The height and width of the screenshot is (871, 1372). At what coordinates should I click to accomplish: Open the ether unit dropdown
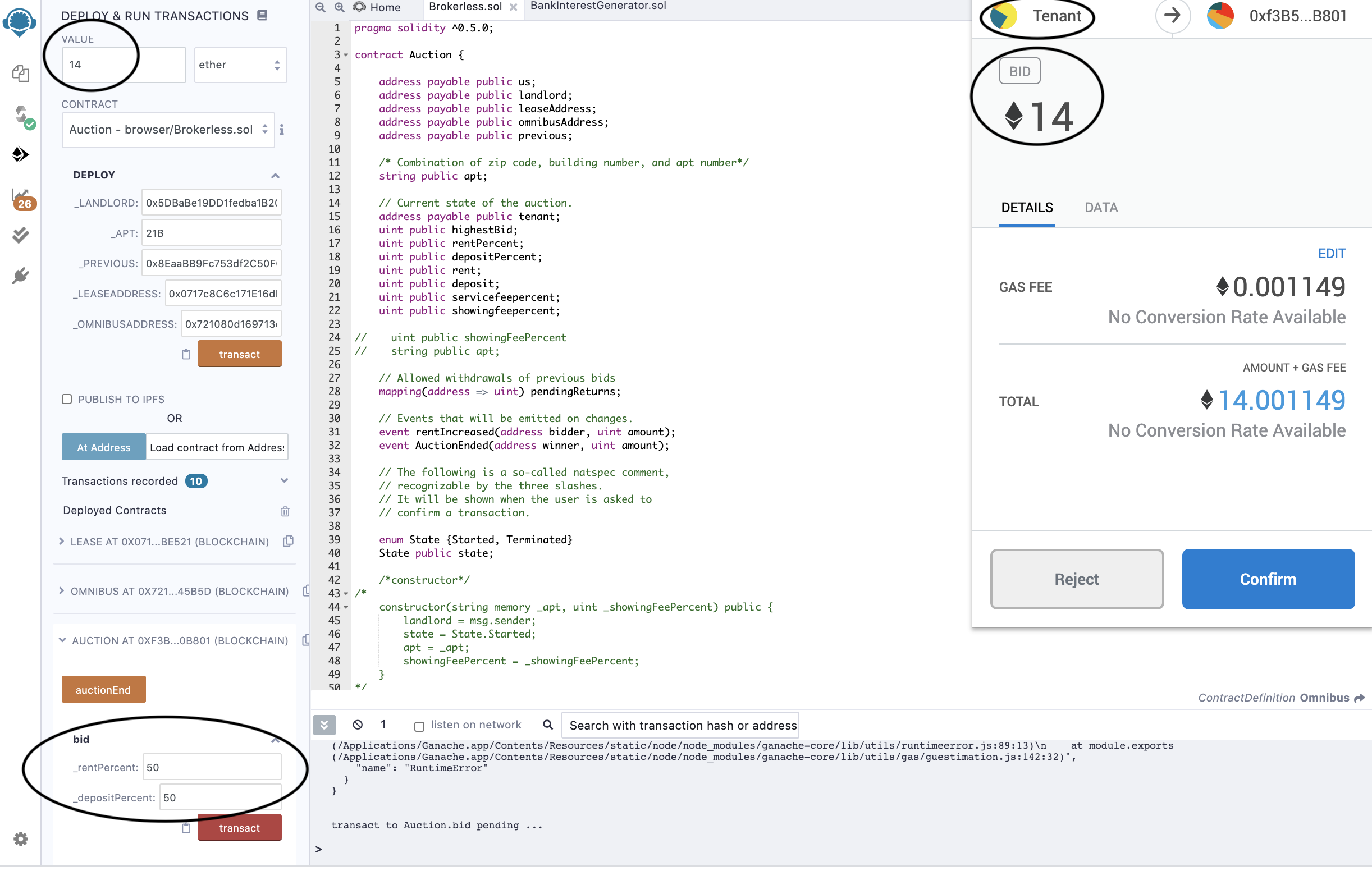tap(240, 65)
